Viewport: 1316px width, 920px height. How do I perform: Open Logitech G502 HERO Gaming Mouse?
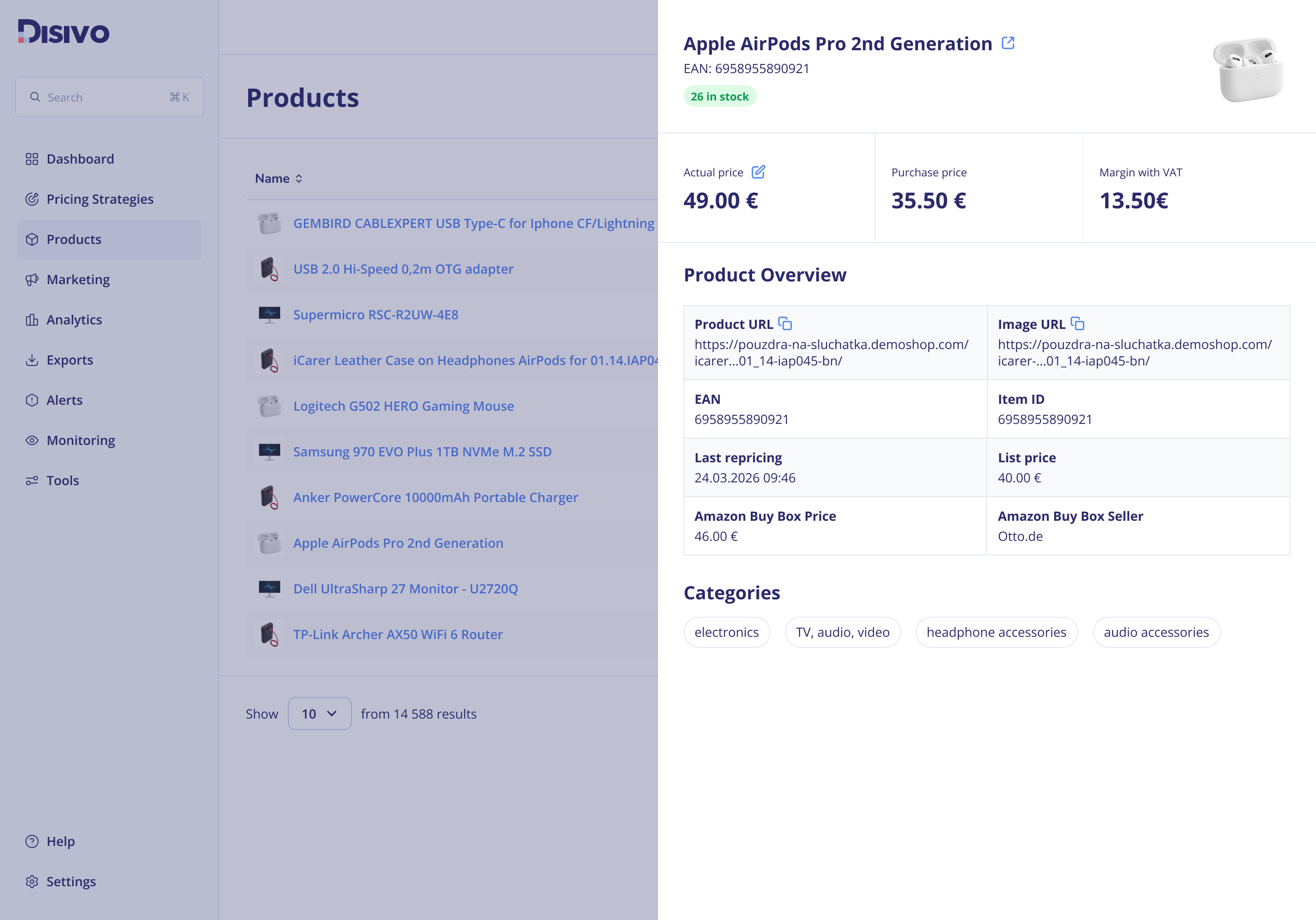[403, 406]
